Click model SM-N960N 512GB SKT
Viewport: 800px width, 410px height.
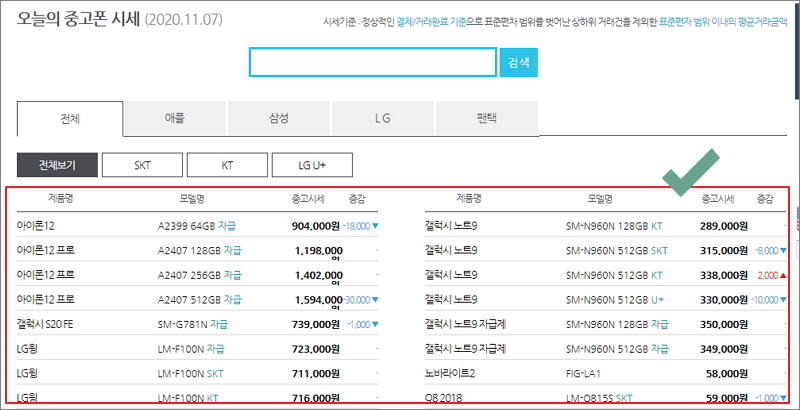pos(617,250)
